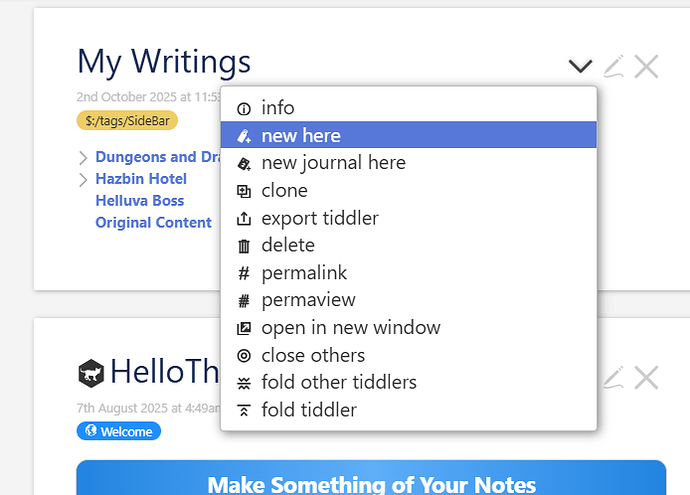Viewport: 690px width, 495px height.
Task: Select 'fold other tiddlers' option
Action: pos(338,383)
